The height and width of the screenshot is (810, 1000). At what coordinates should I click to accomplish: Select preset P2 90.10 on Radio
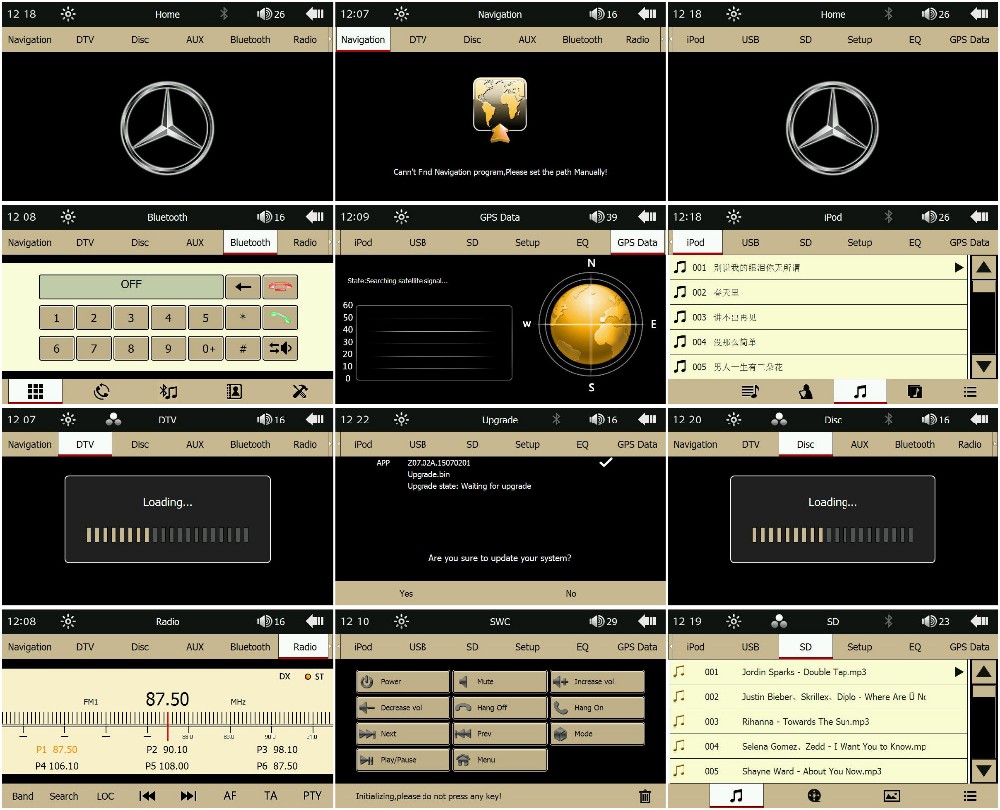pyautogui.click(x=167, y=749)
